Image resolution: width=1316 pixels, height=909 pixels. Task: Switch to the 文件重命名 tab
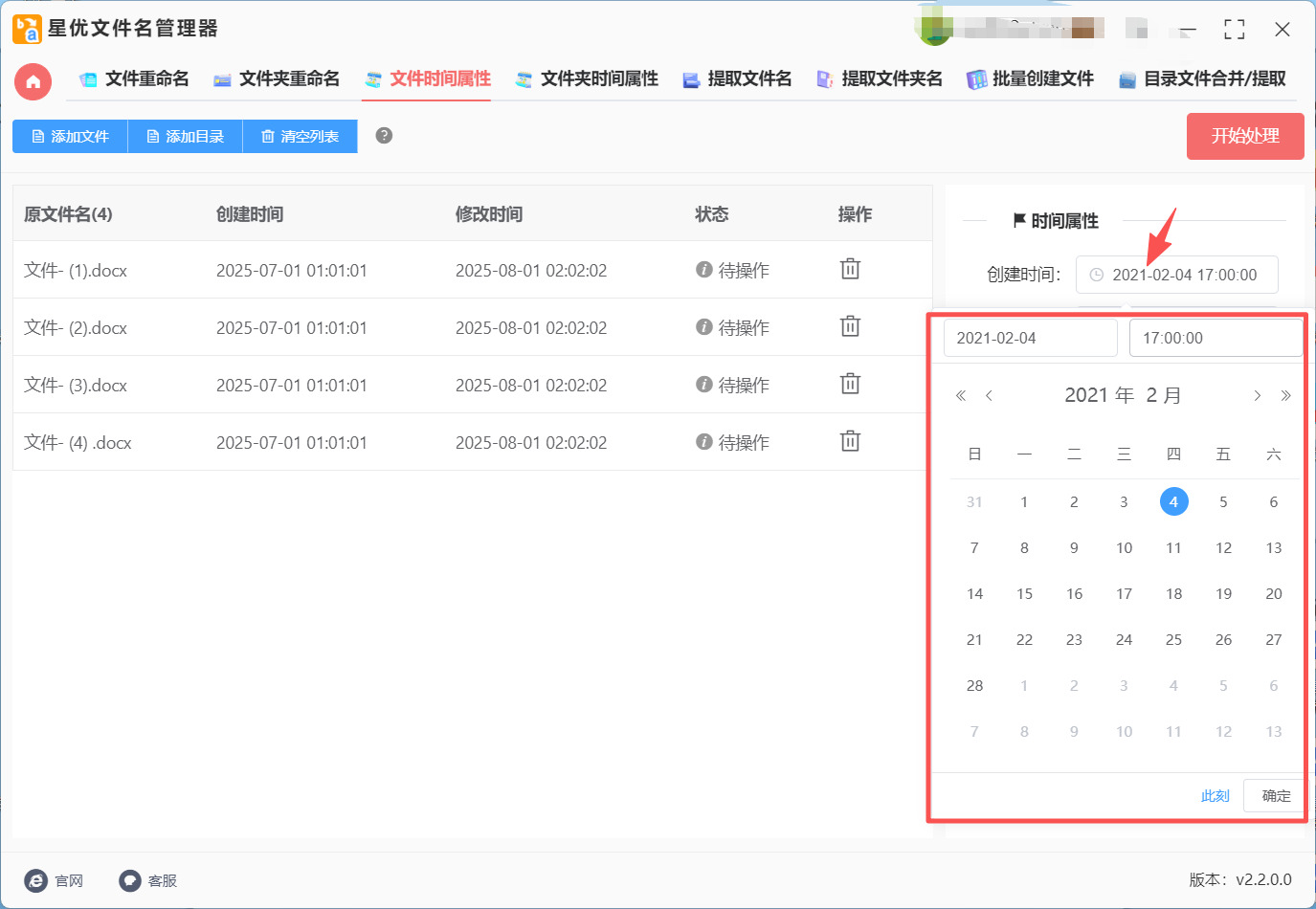point(134,79)
